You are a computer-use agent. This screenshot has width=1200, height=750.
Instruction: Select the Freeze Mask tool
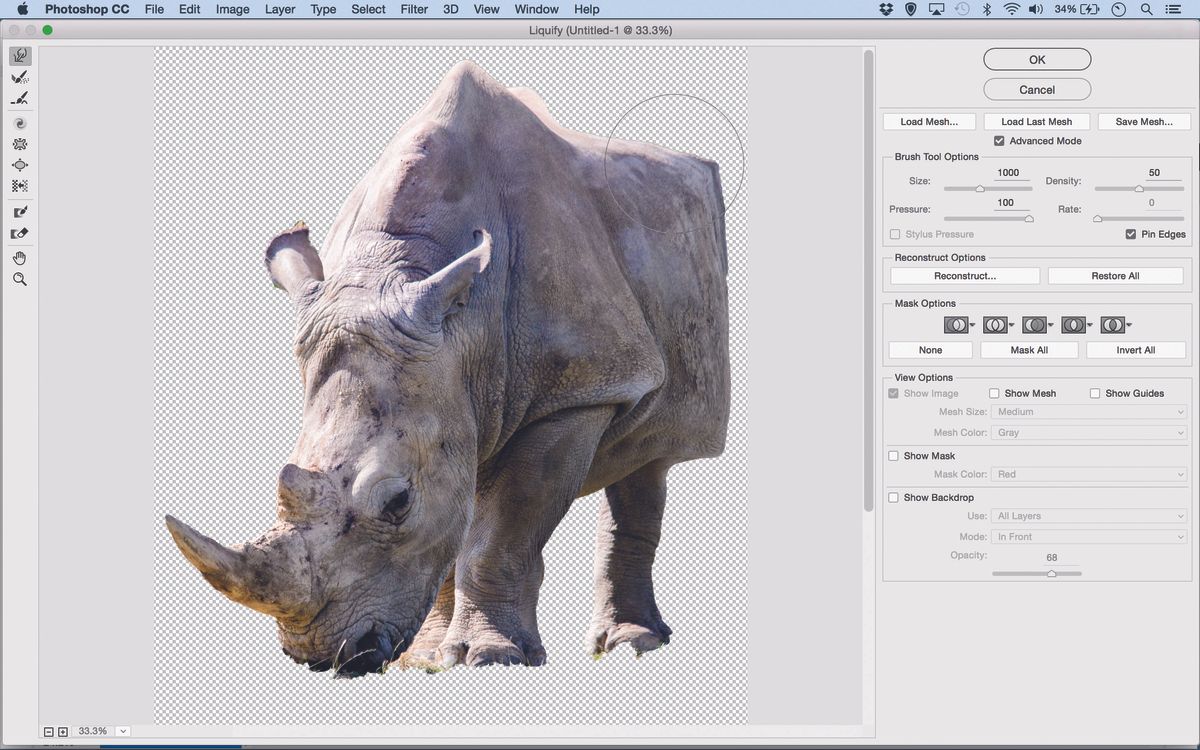click(20, 211)
